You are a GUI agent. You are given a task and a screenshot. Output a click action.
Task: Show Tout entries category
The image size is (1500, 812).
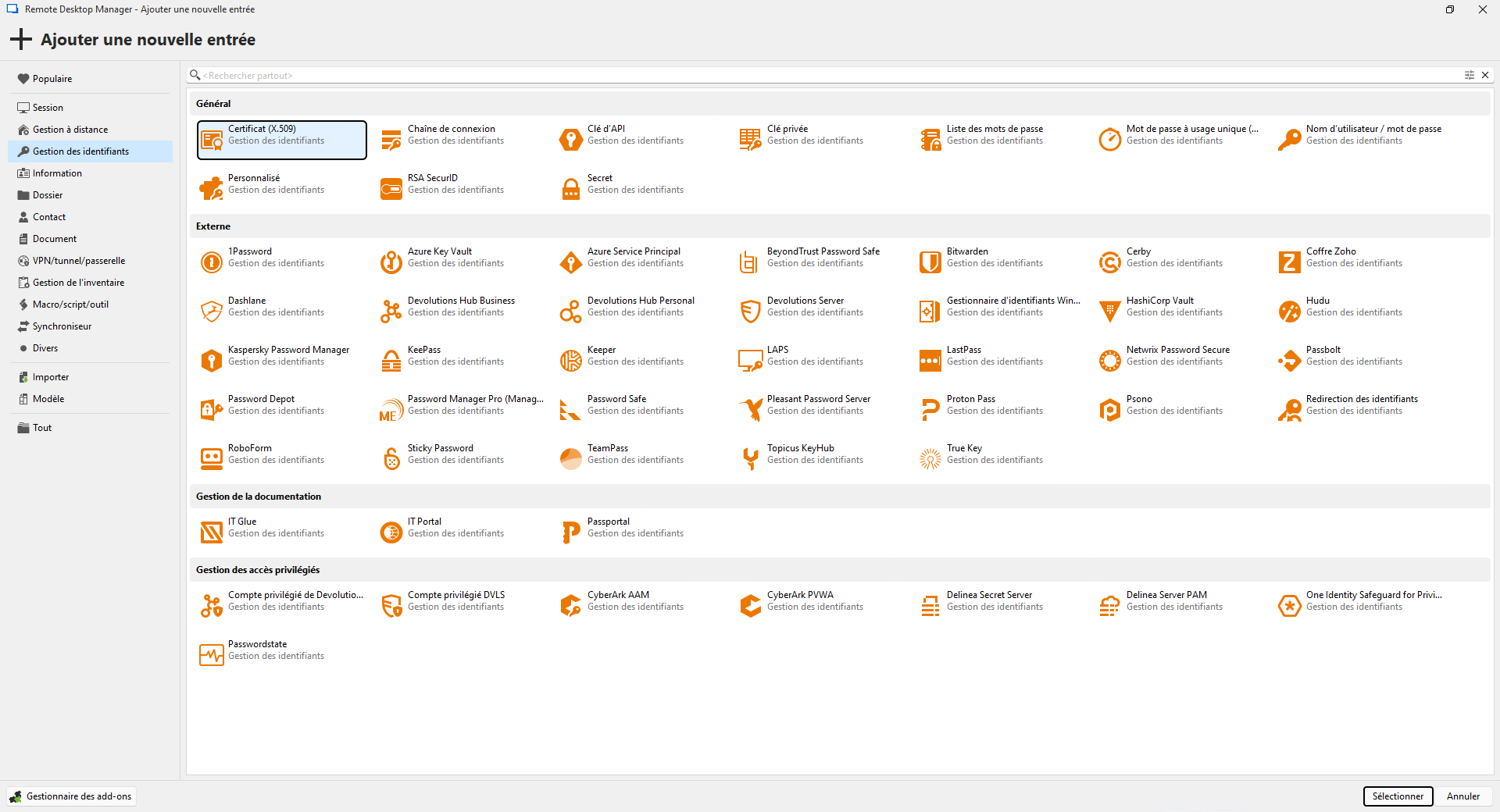(91, 428)
